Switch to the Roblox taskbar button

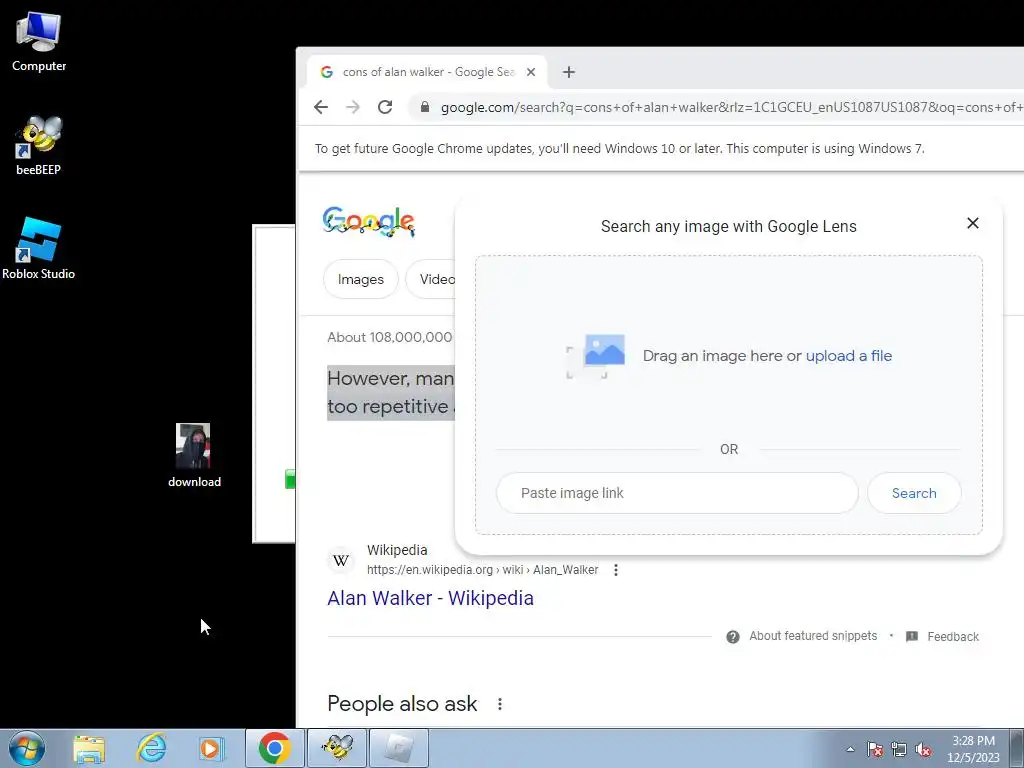pyautogui.click(x=399, y=748)
